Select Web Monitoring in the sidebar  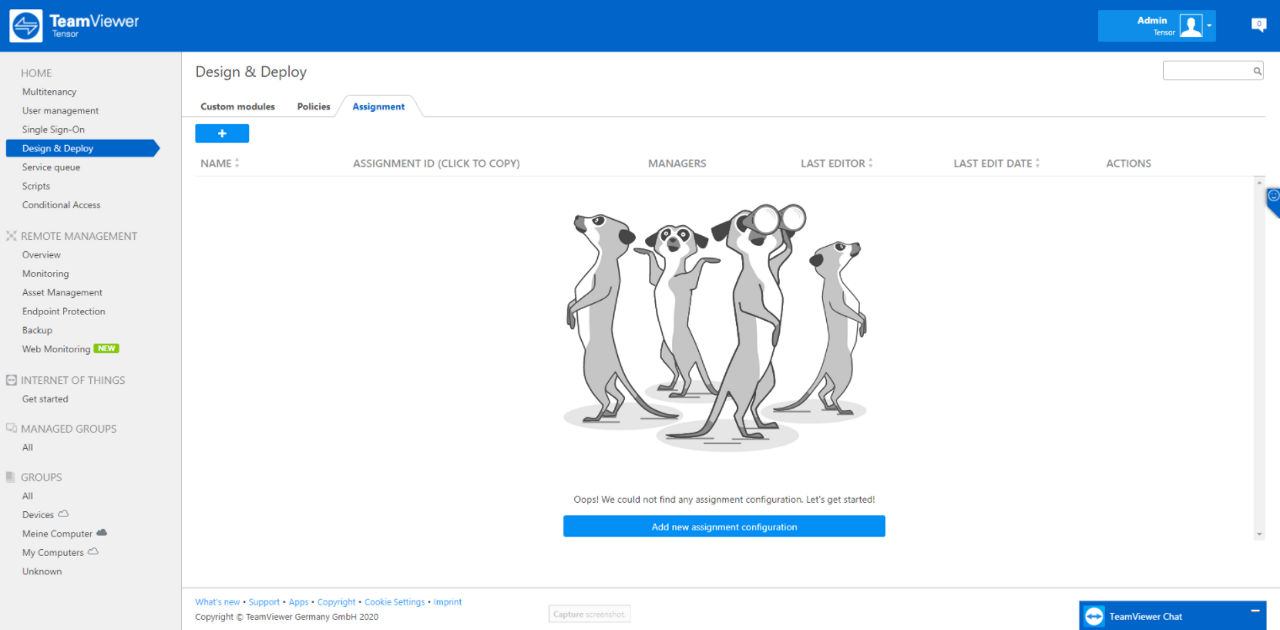click(56, 349)
